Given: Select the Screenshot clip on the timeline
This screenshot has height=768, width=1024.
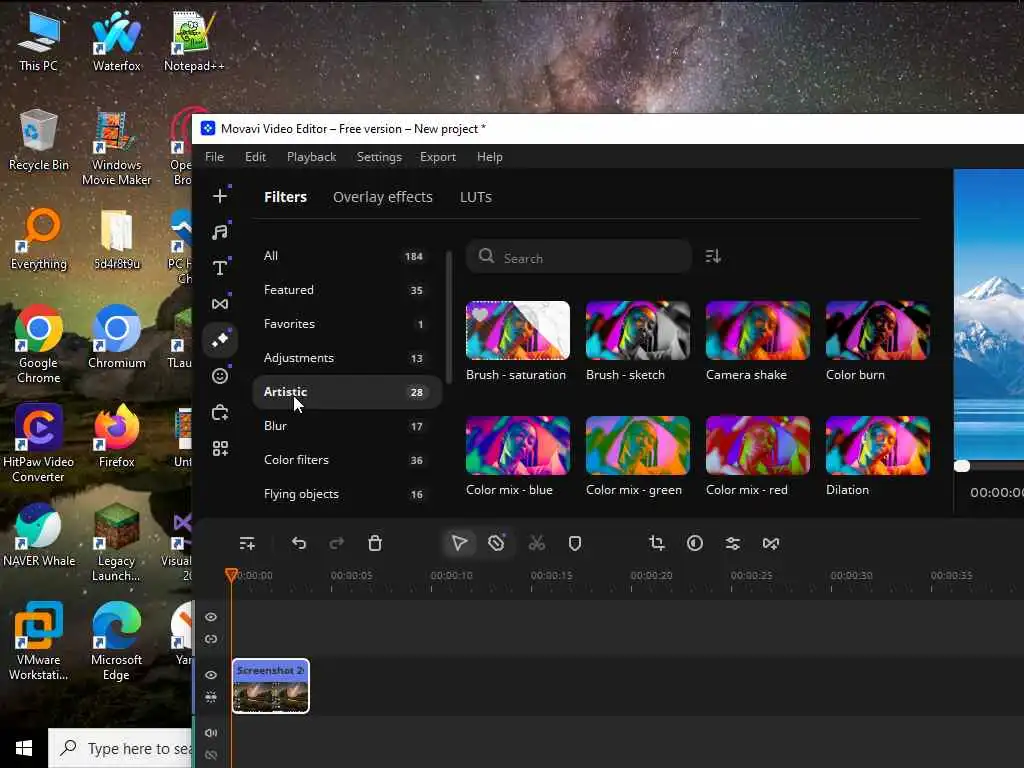Looking at the screenshot, I should tap(271, 686).
